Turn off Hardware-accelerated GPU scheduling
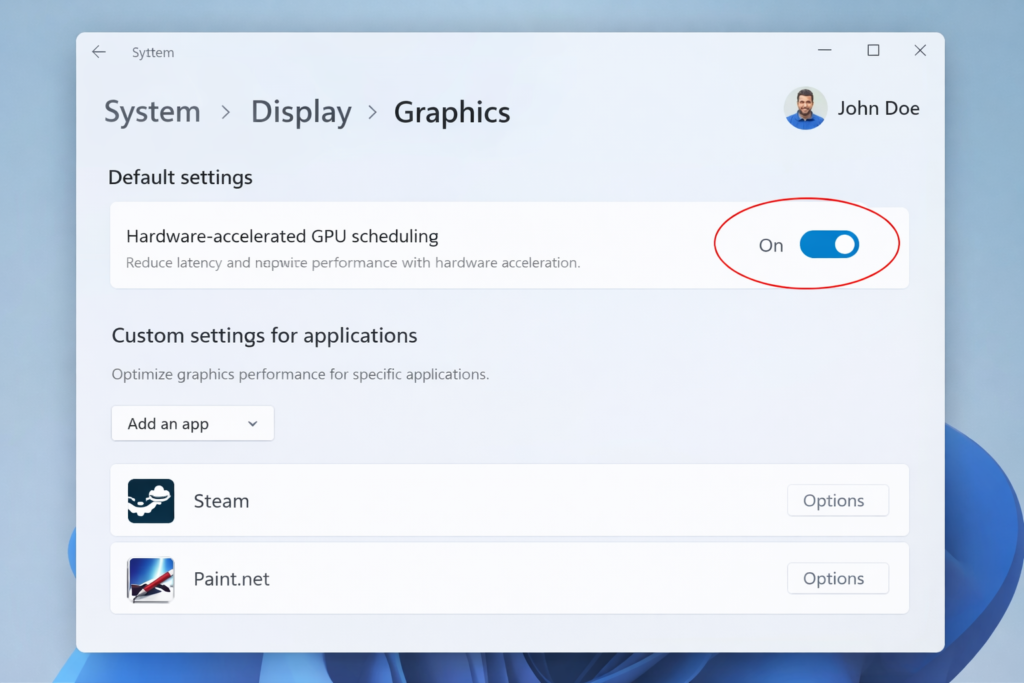 [829, 245]
